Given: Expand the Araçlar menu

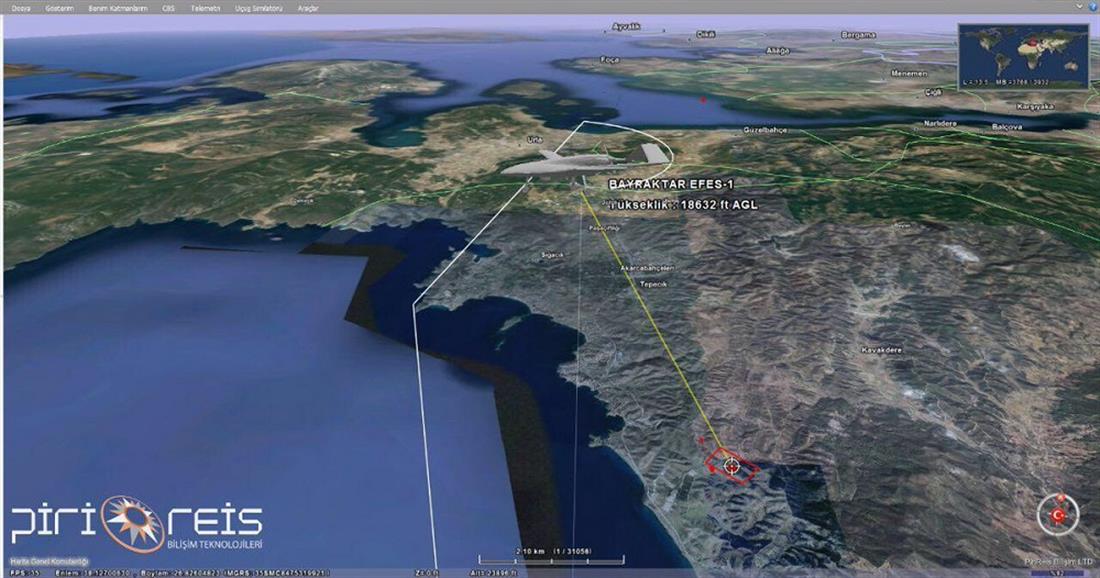Looking at the screenshot, I should point(307,8).
